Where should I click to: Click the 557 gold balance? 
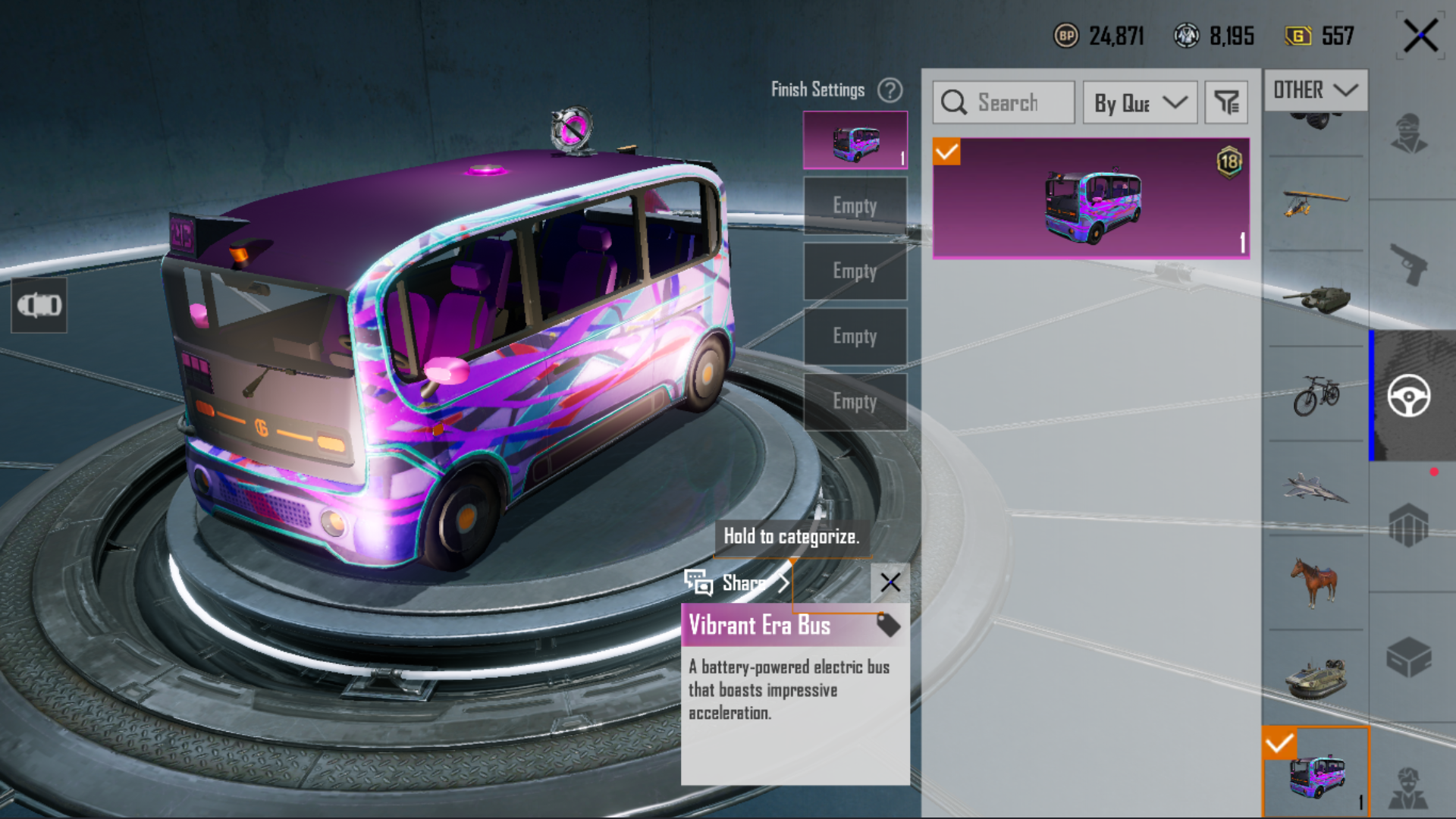pos(1338,36)
